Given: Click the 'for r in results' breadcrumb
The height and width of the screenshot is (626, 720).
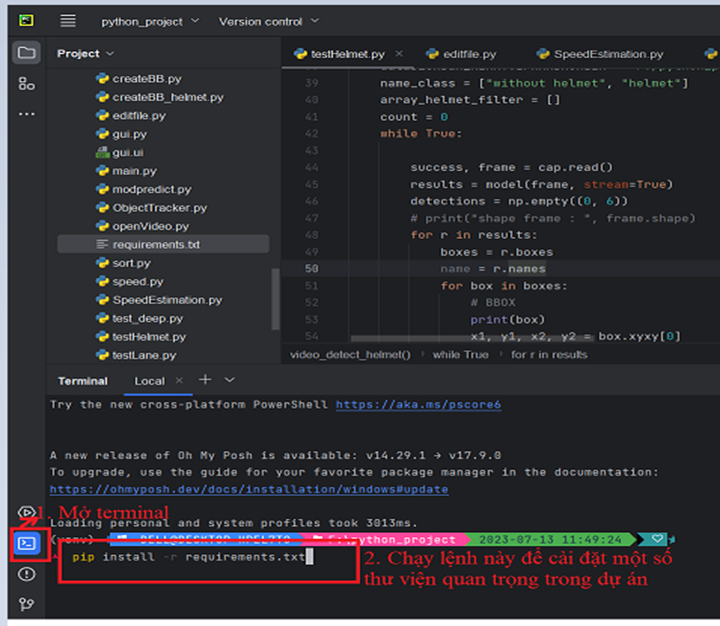Looking at the screenshot, I should pos(549,355).
